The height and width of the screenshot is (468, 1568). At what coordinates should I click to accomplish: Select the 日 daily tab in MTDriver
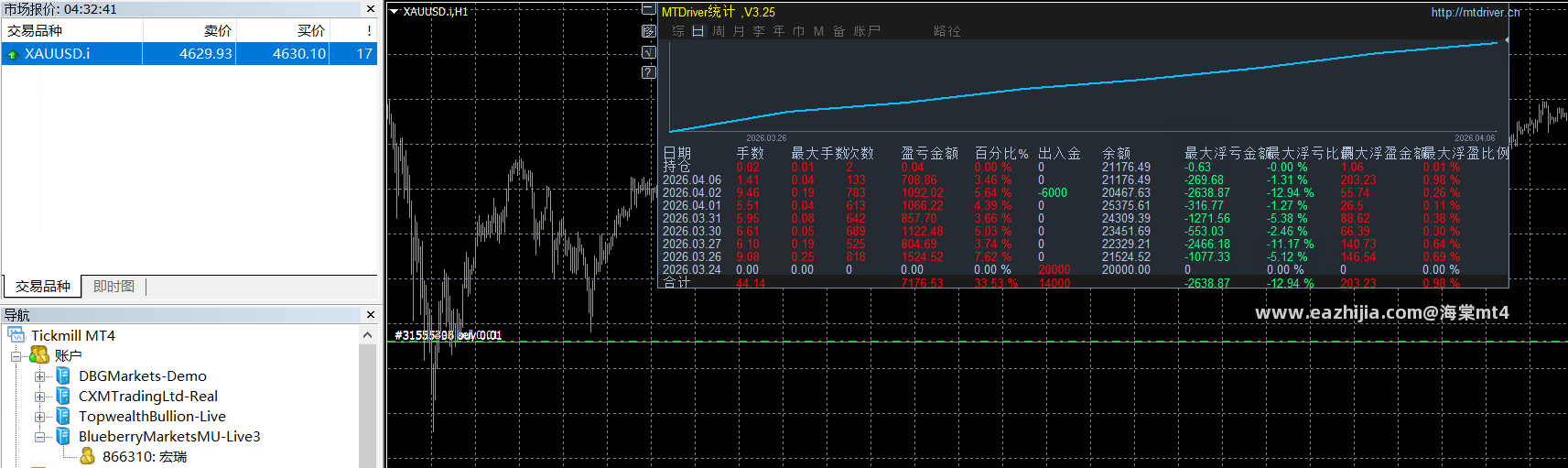coord(697,31)
